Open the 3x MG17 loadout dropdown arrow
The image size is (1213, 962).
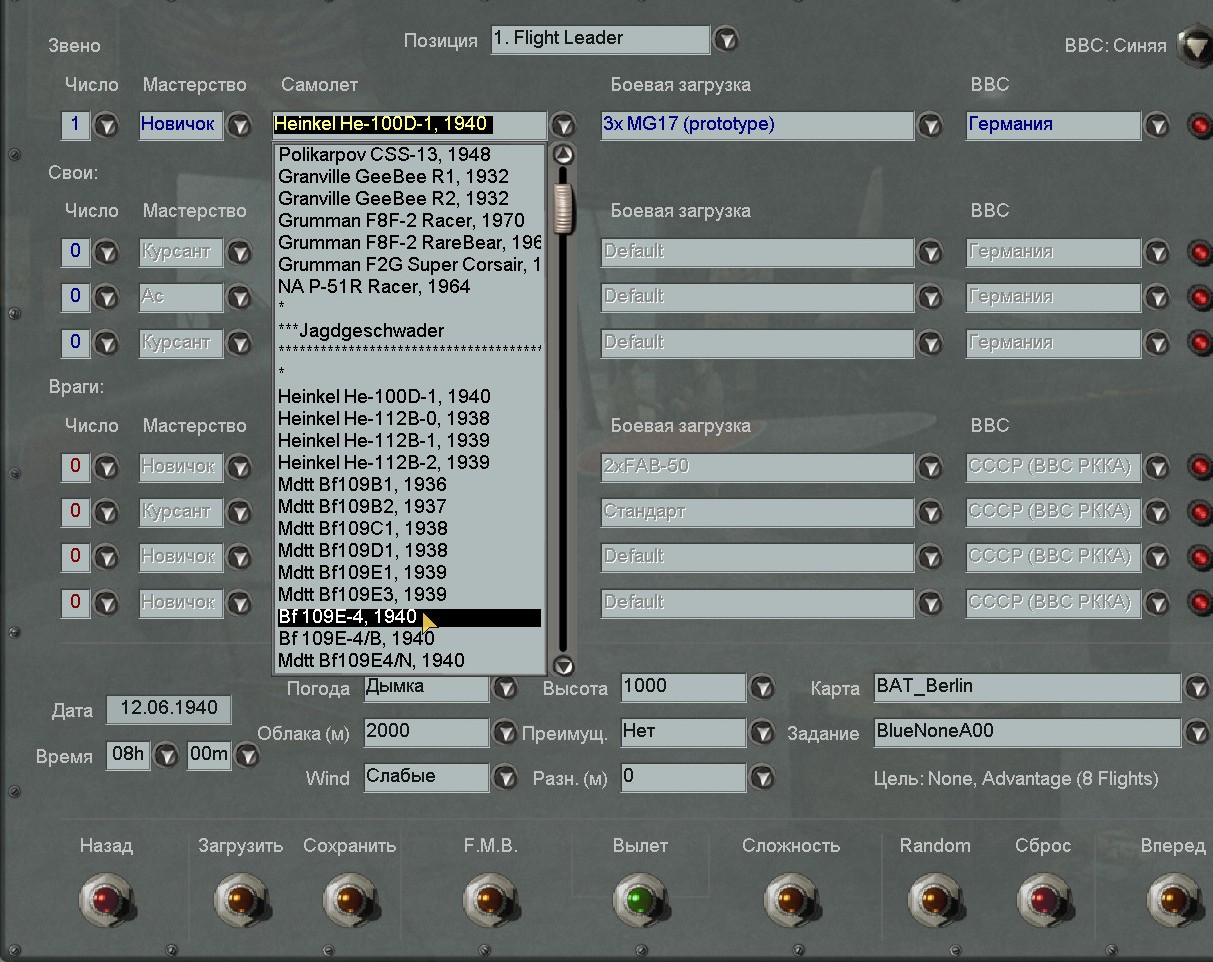pos(930,126)
